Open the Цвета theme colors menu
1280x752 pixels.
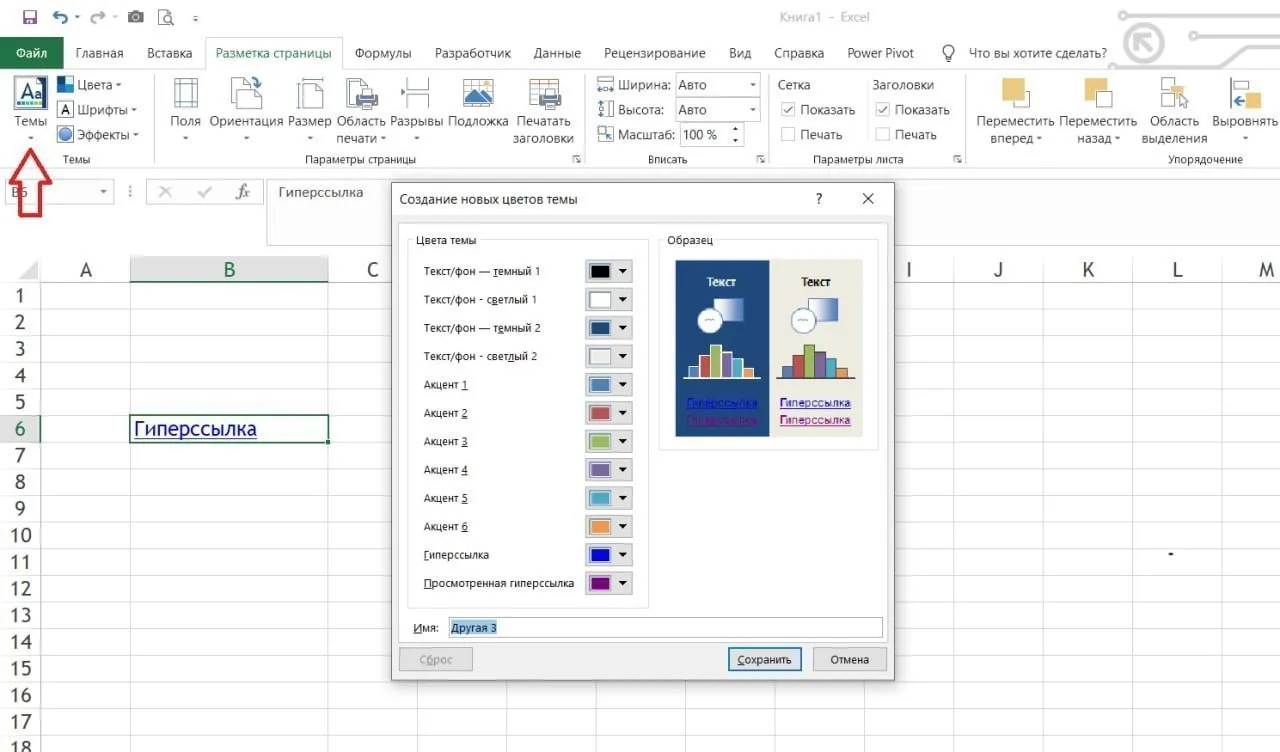[89, 85]
